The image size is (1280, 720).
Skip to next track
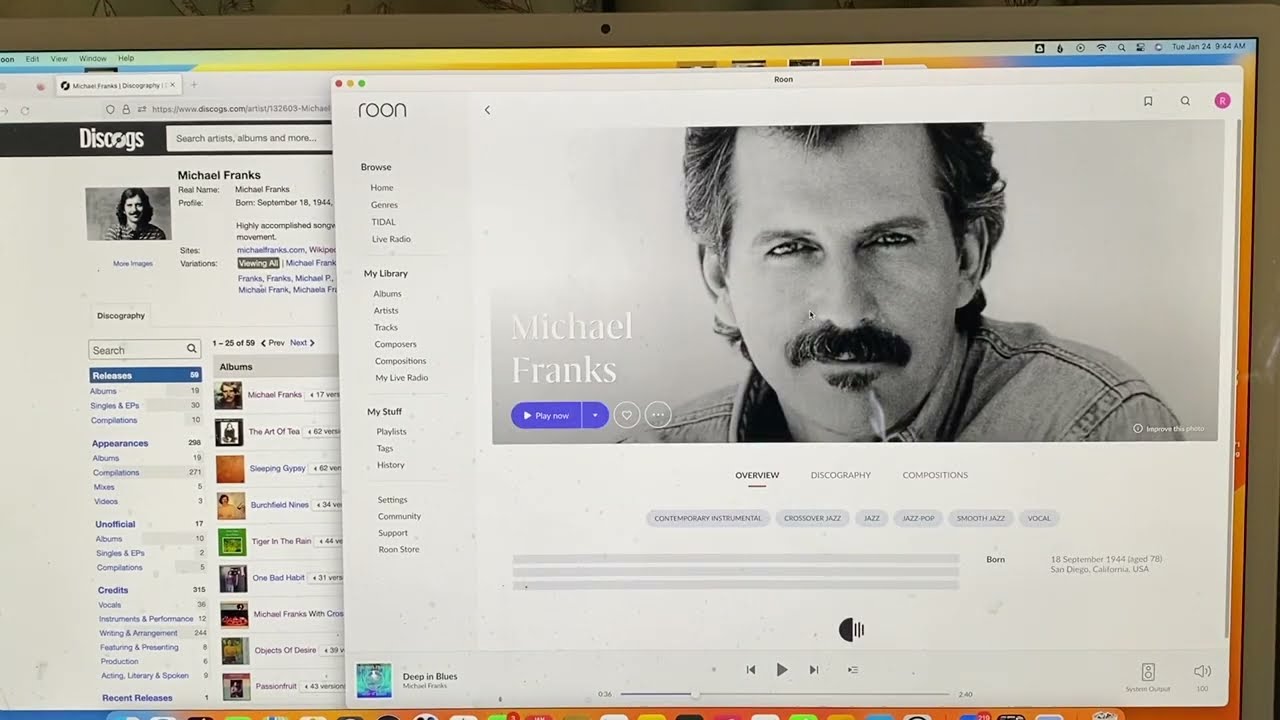click(814, 670)
